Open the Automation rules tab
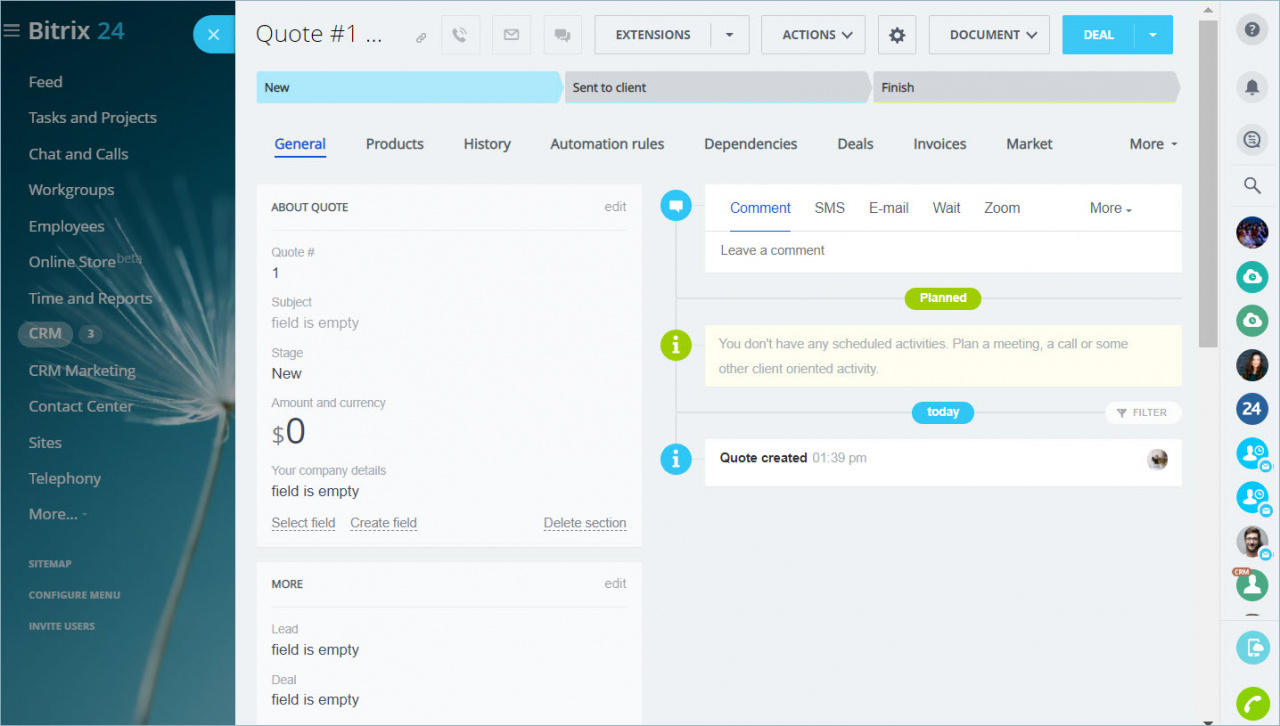The width and height of the screenshot is (1280, 726). pyautogui.click(x=607, y=144)
